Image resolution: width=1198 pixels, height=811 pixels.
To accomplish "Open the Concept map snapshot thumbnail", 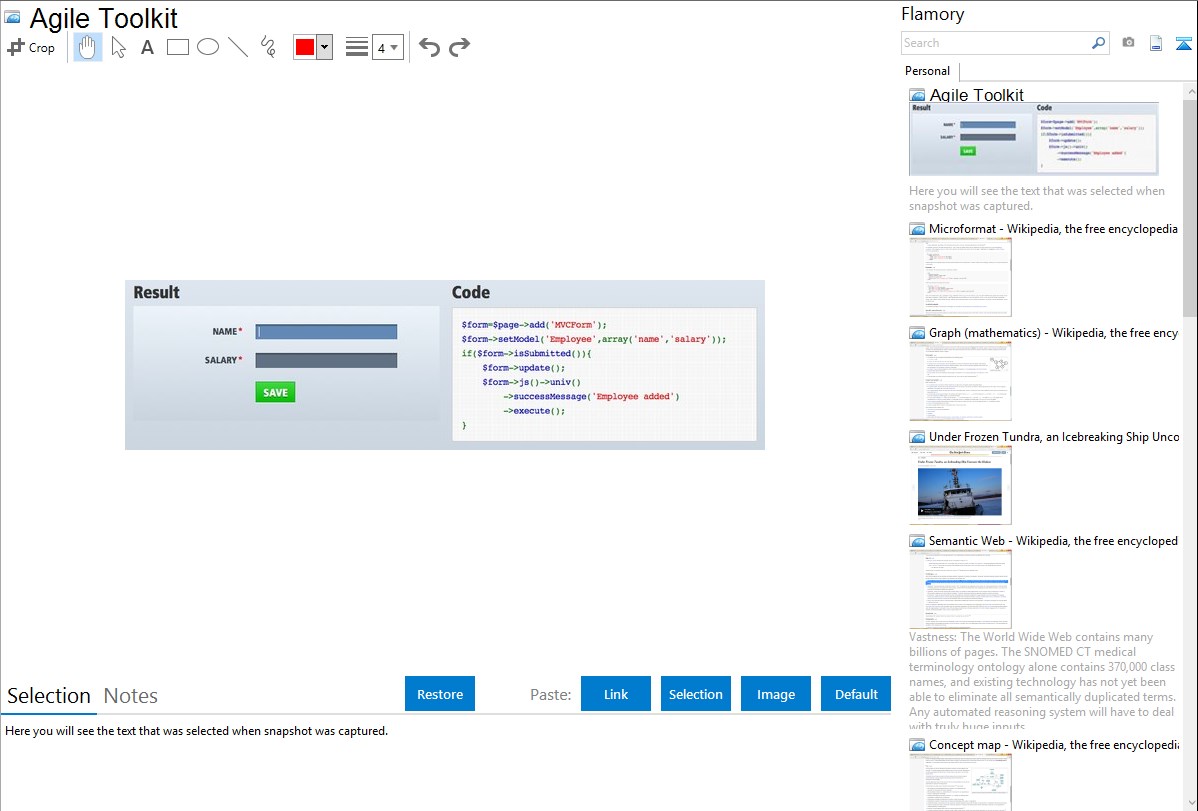I will coord(960,782).
